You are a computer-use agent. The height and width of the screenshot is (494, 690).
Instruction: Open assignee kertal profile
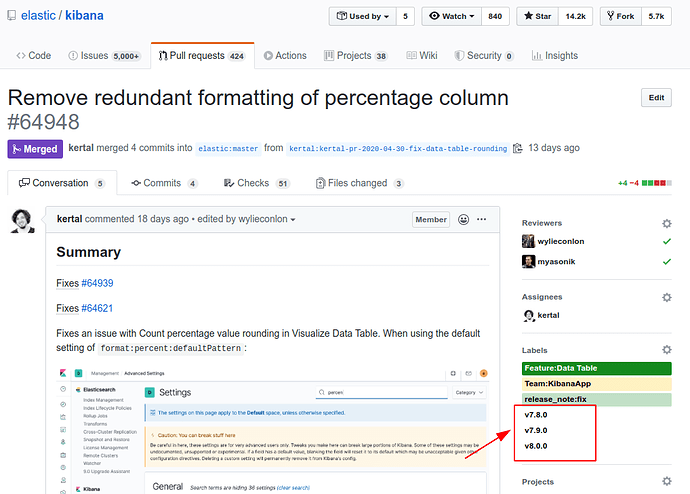pos(548,315)
